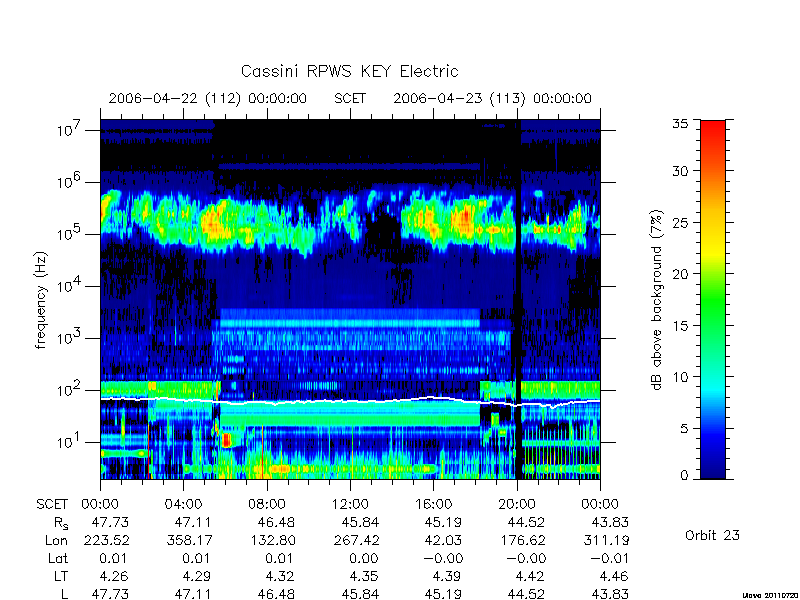The width and height of the screenshot is (800, 600).
Task: Click the 12:00 time label
Action: point(350,505)
